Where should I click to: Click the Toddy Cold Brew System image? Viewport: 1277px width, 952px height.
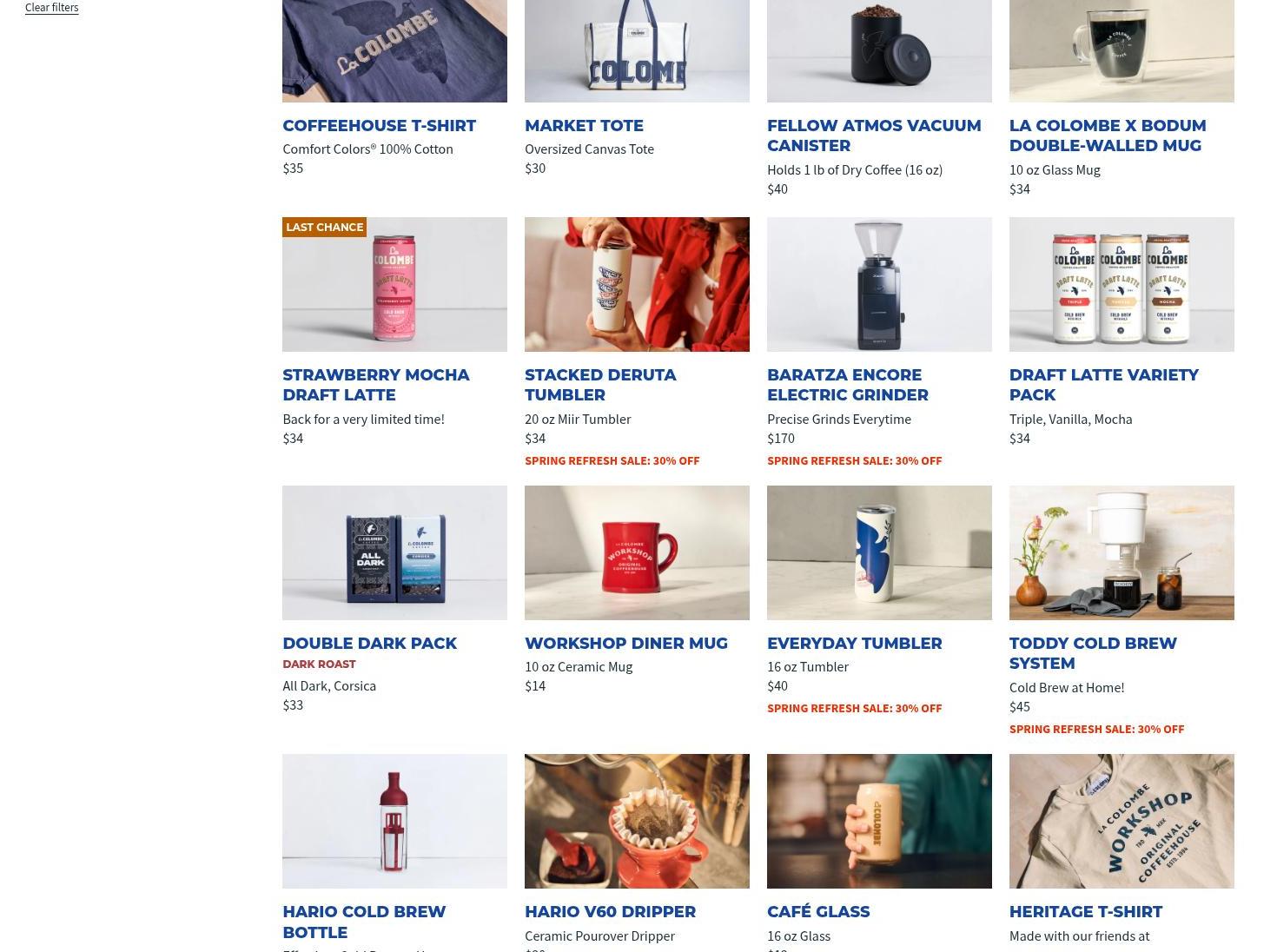click(x=1122, y=553)
